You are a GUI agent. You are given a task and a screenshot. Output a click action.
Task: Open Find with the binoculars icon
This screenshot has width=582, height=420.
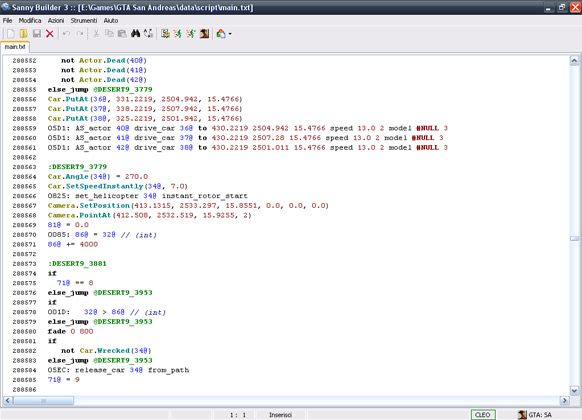pos(135,34)
